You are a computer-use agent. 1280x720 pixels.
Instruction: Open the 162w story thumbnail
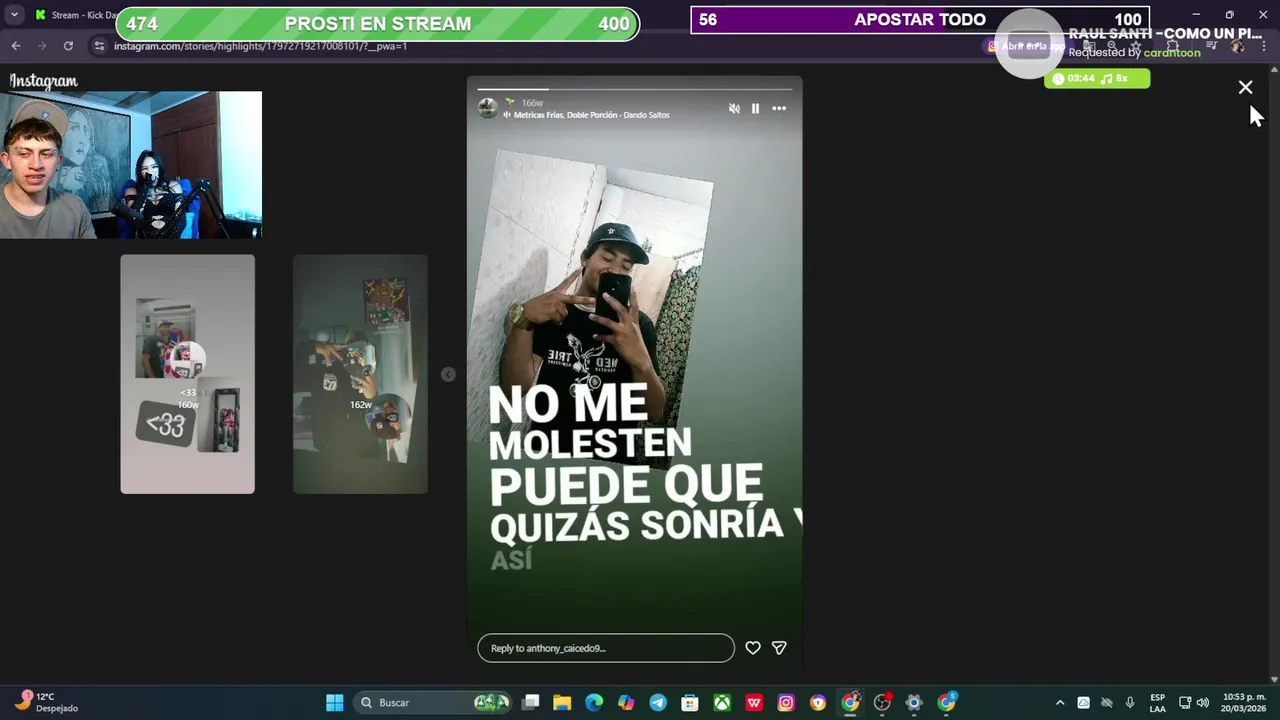[x=360, y=374]
